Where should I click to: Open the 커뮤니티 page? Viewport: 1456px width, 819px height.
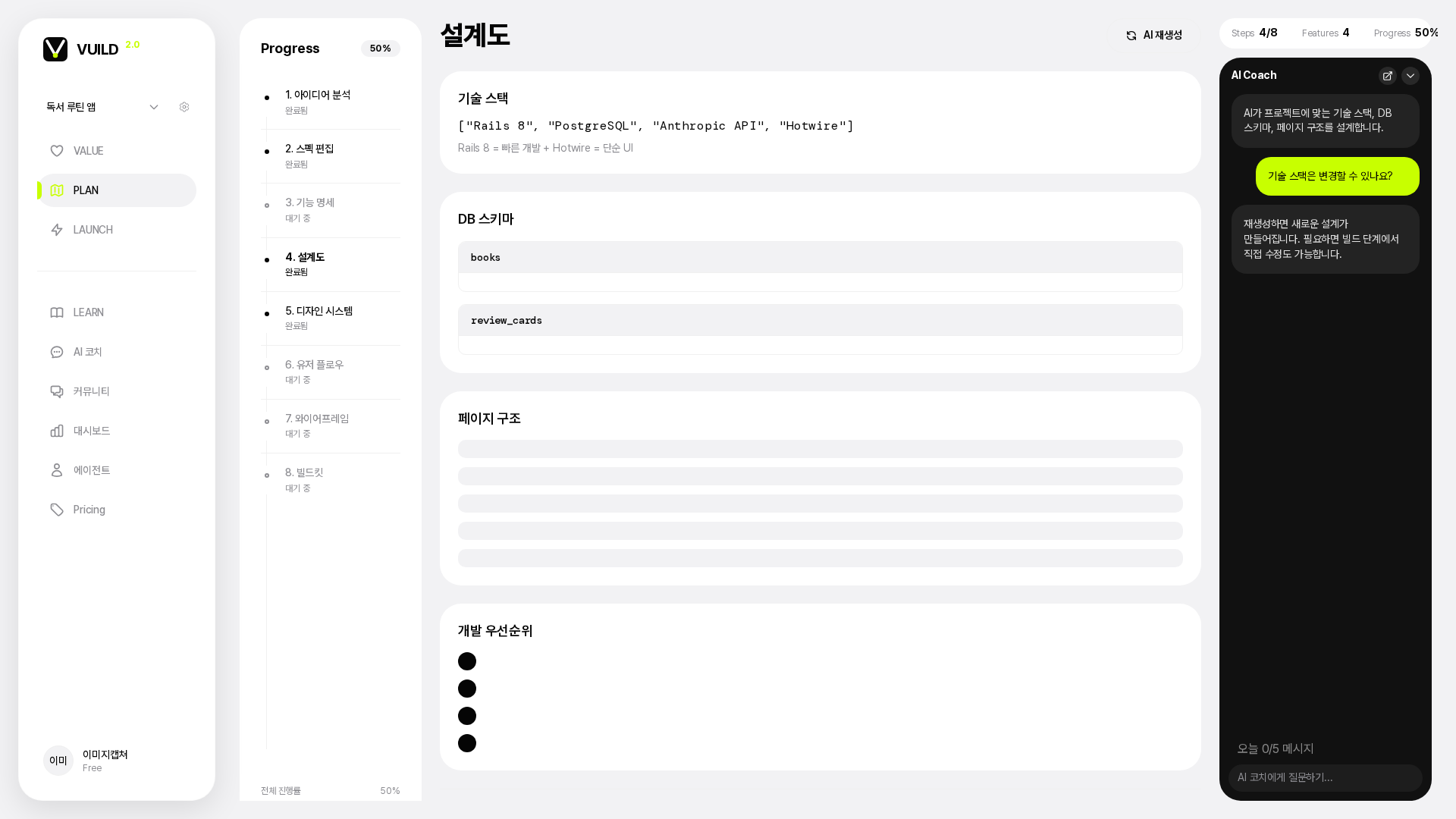[x=117, y=391]
